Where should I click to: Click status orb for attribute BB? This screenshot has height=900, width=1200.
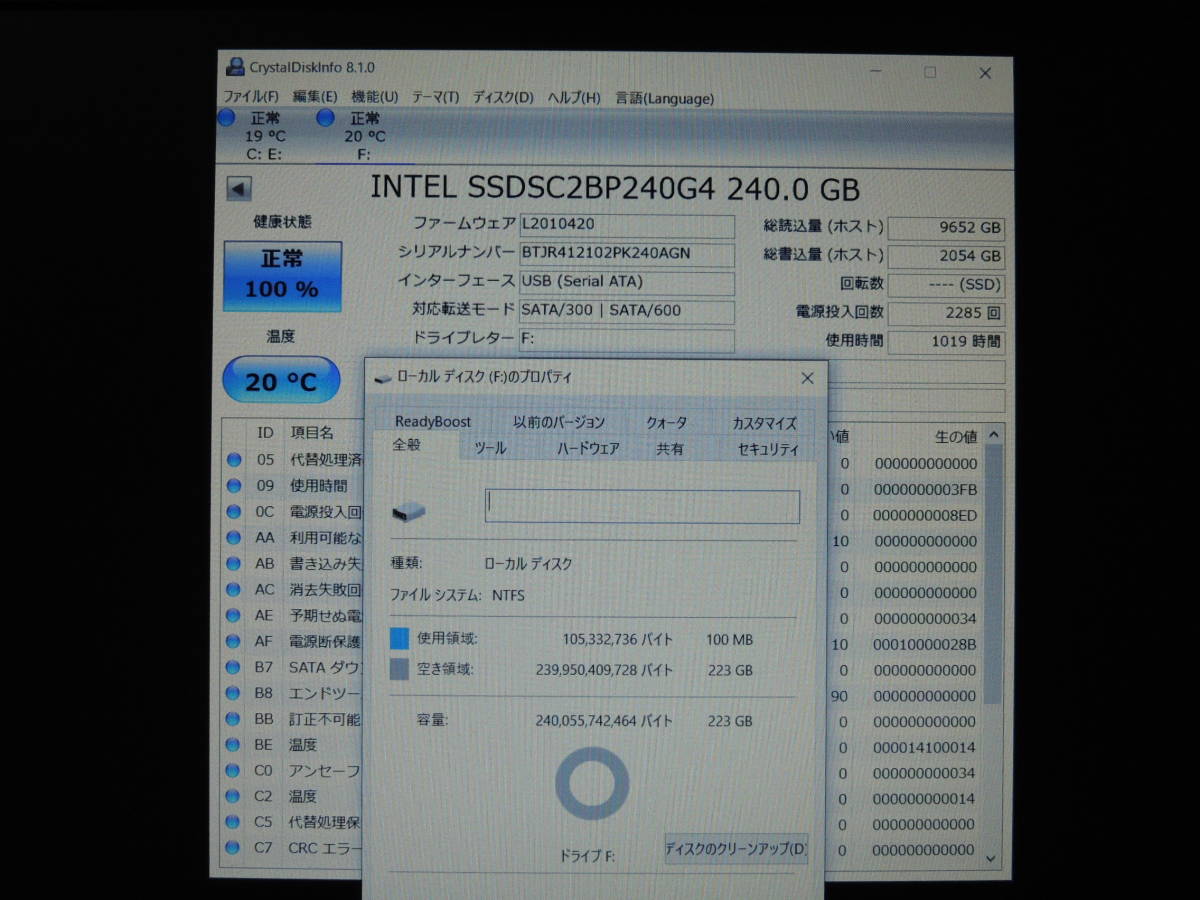click(x=234, y=719)
